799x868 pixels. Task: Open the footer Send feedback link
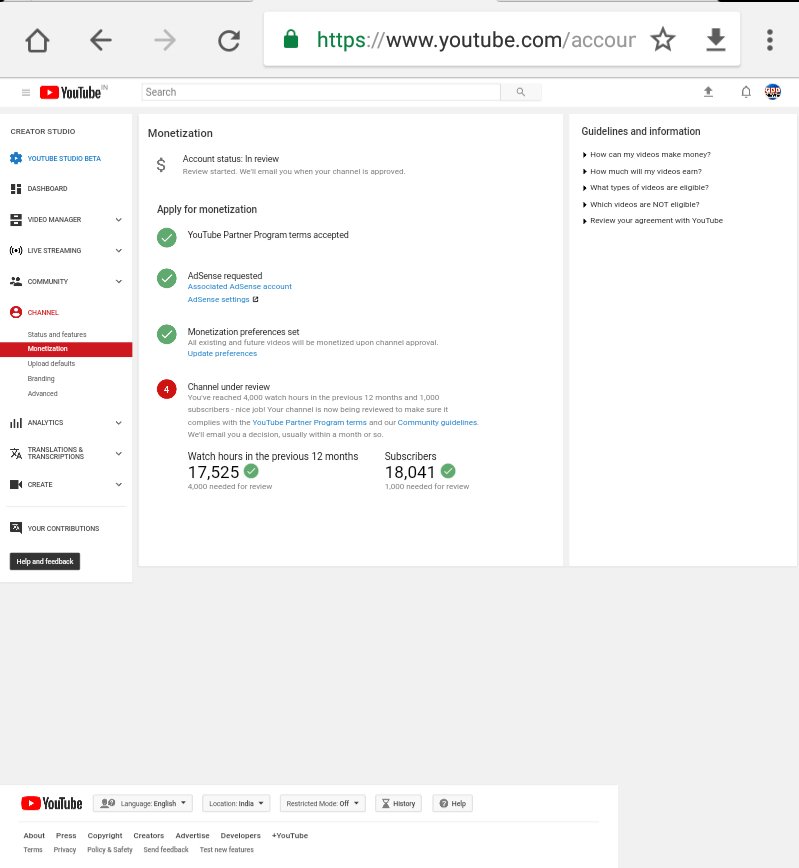point(166,850)
